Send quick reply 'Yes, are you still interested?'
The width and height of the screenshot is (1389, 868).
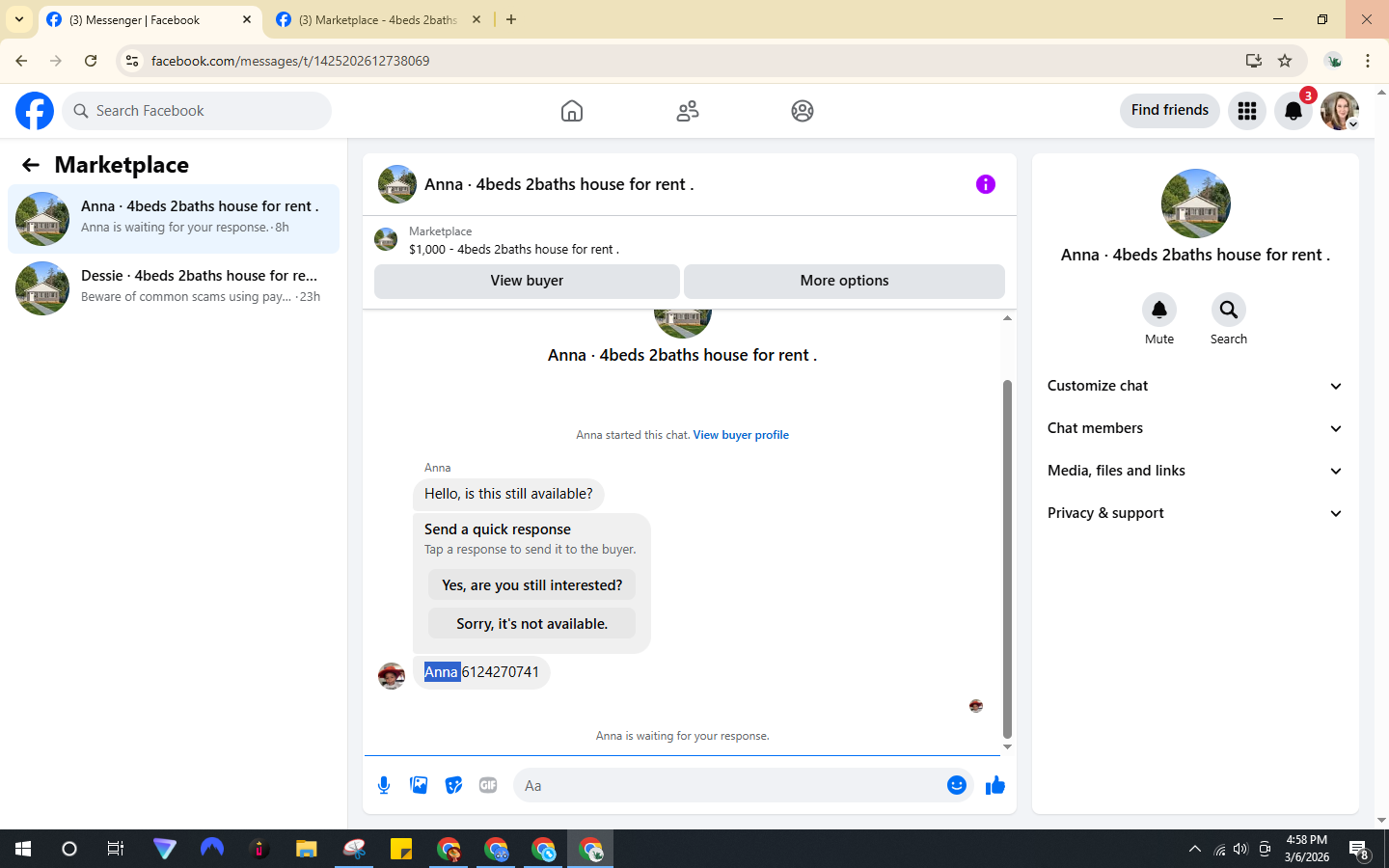(x=531, y=585)
